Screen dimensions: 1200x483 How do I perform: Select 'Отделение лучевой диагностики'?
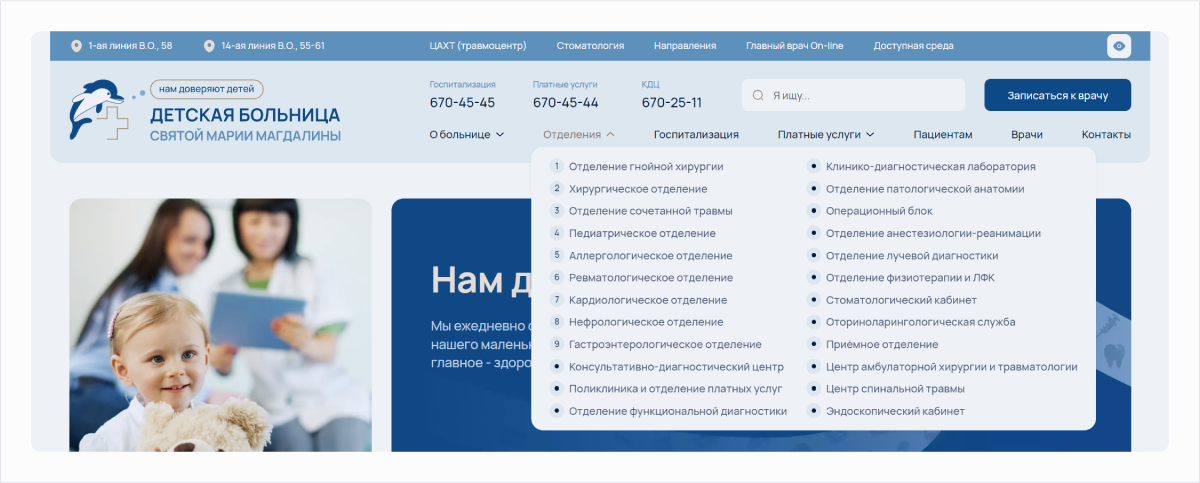(x=912, y=255)
